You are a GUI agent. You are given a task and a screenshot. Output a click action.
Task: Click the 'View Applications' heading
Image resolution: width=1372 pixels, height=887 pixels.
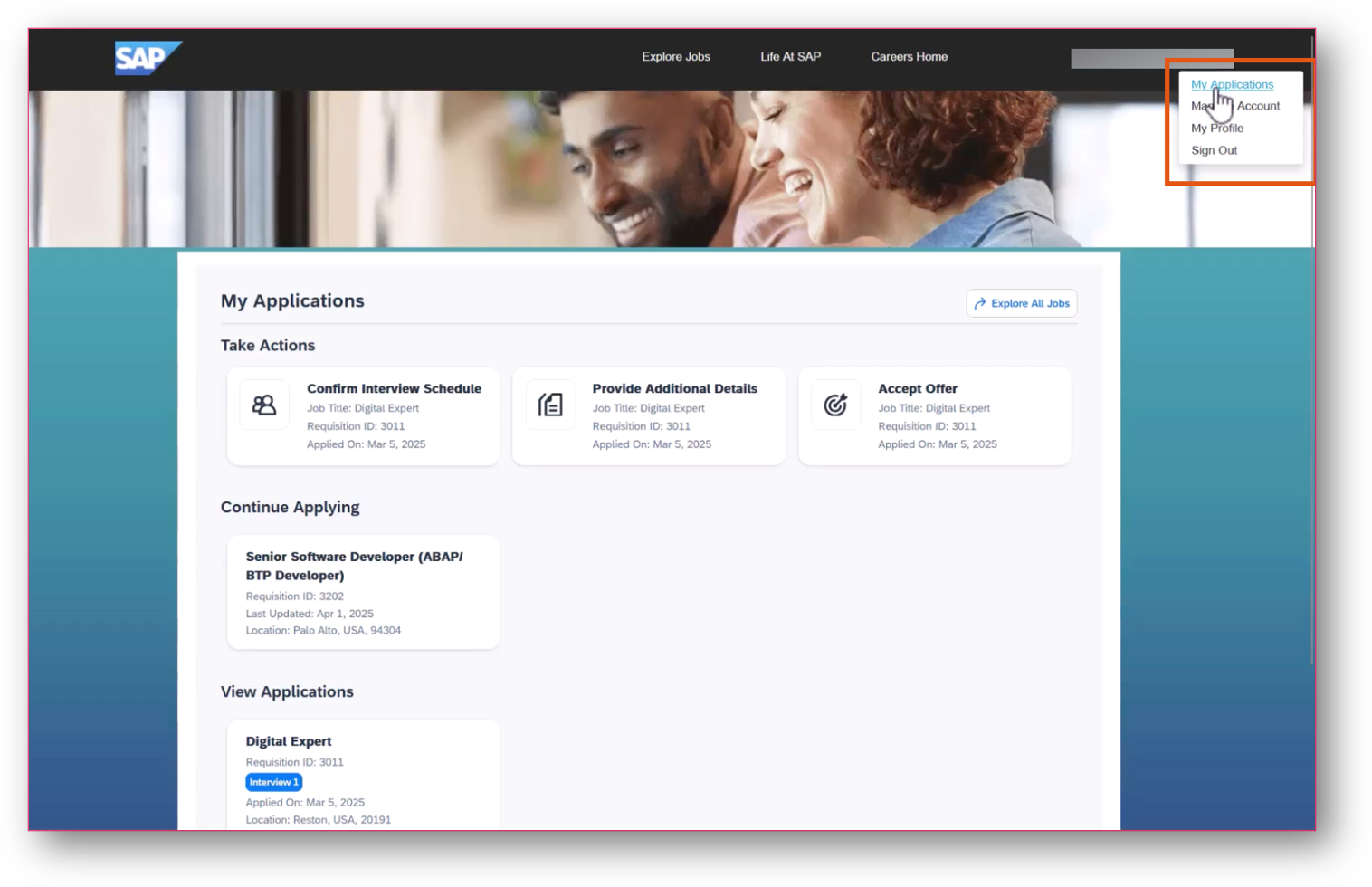[x=287, y=692]
